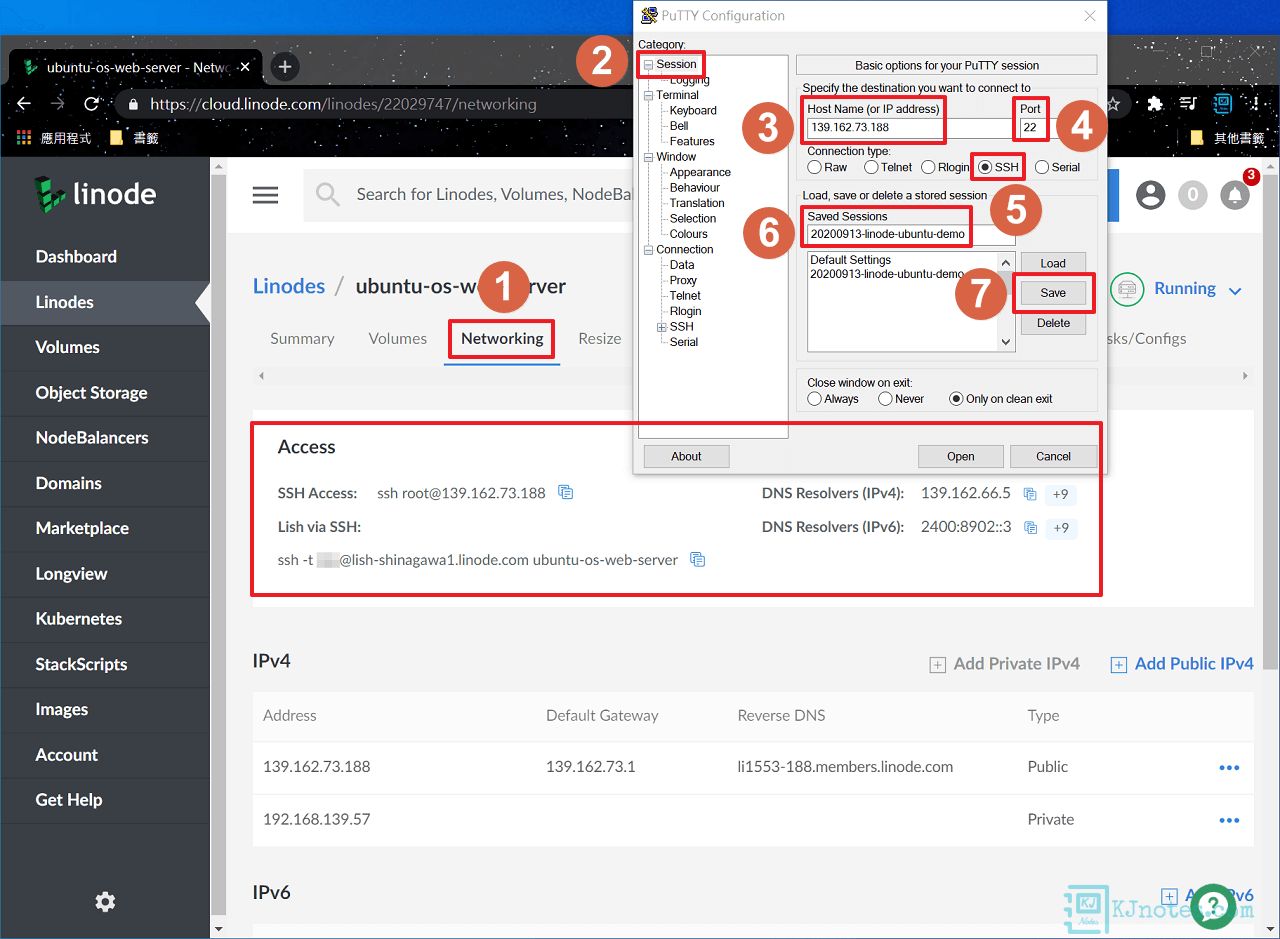Viewport: 1280px width, 939px height.
Task: Click the help question mark bubble
Action: (1213, 906)
